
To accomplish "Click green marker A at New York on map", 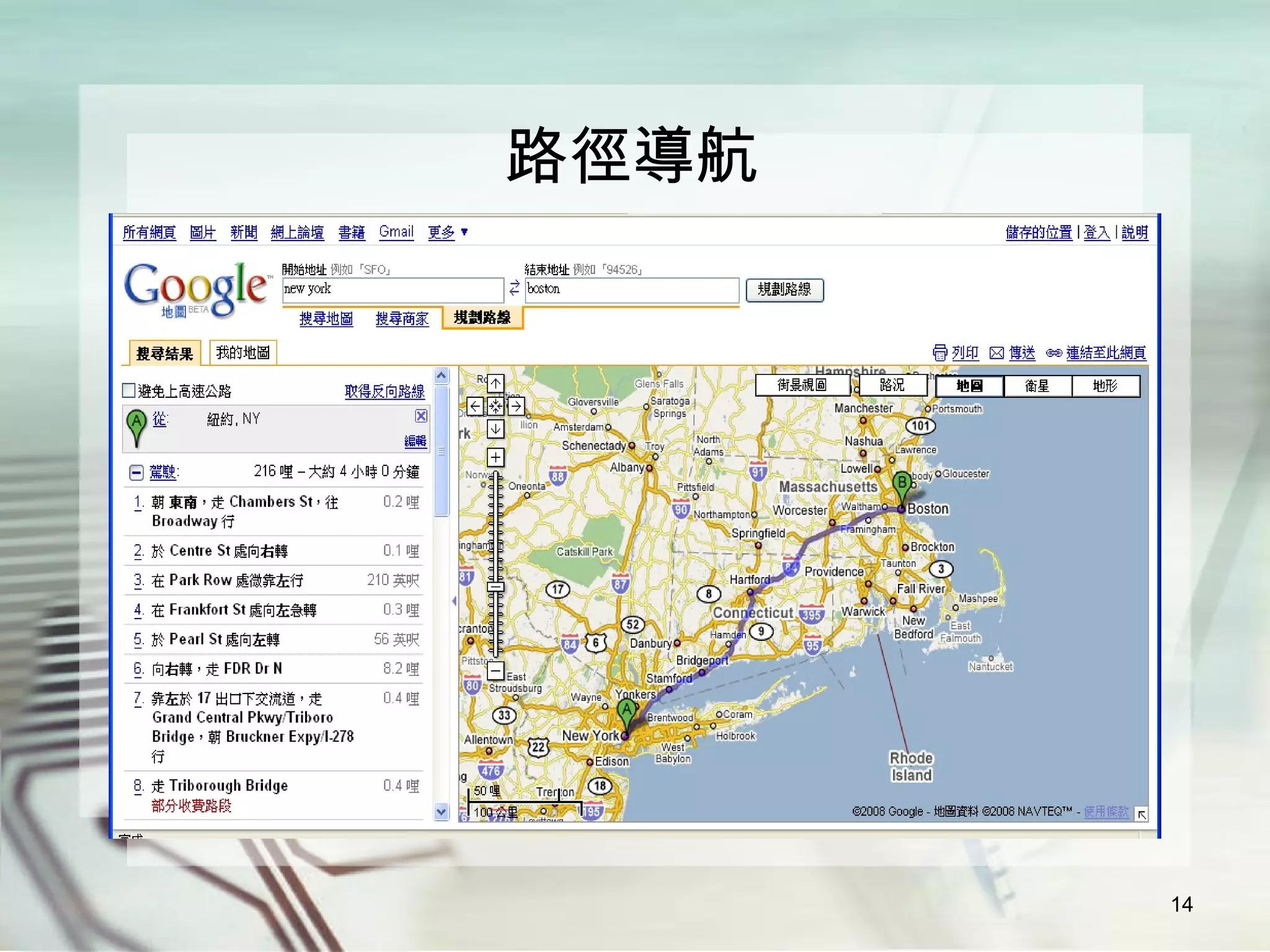I will pos(626,717).
